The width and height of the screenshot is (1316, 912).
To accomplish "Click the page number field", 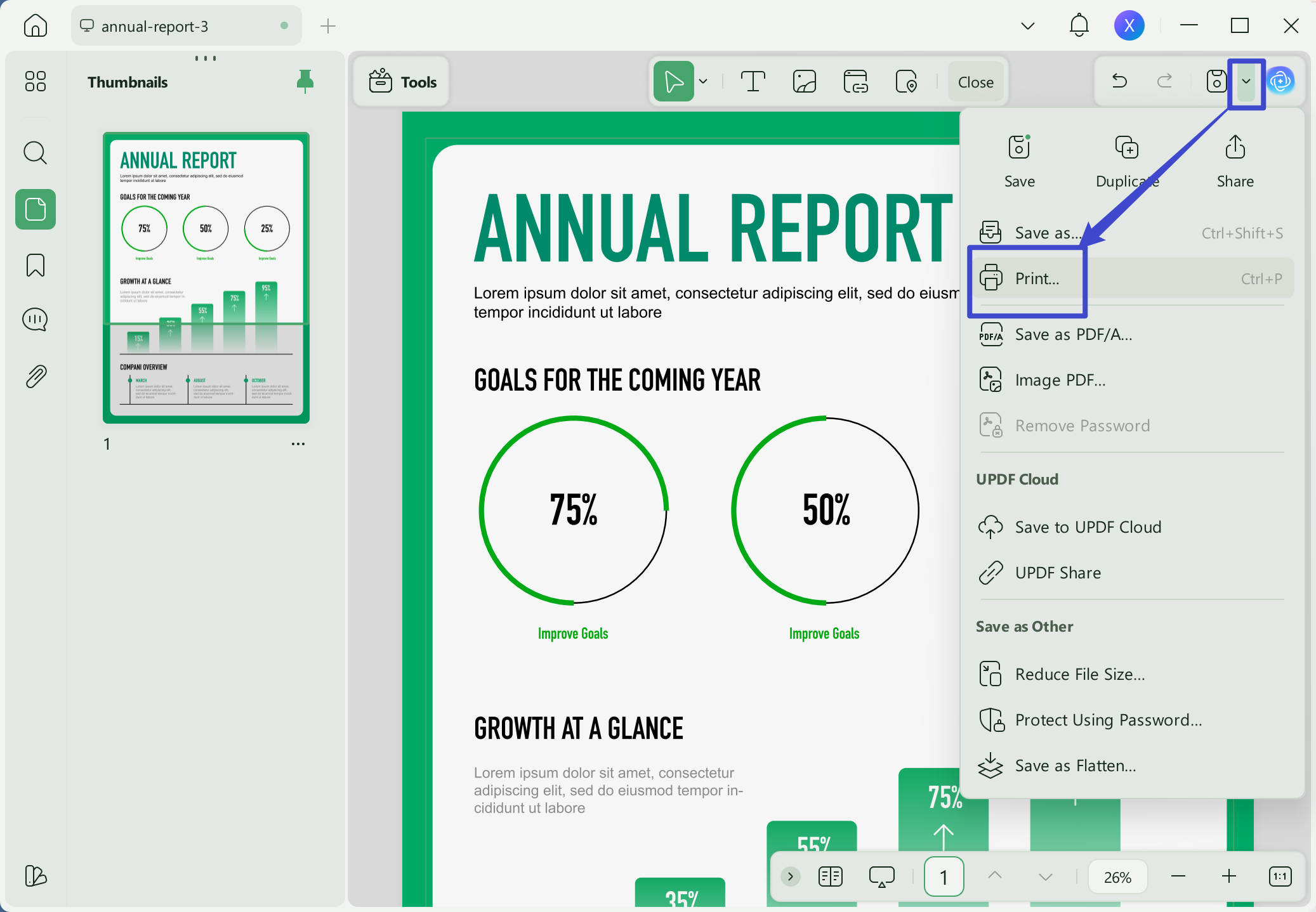I will point(944,876).
